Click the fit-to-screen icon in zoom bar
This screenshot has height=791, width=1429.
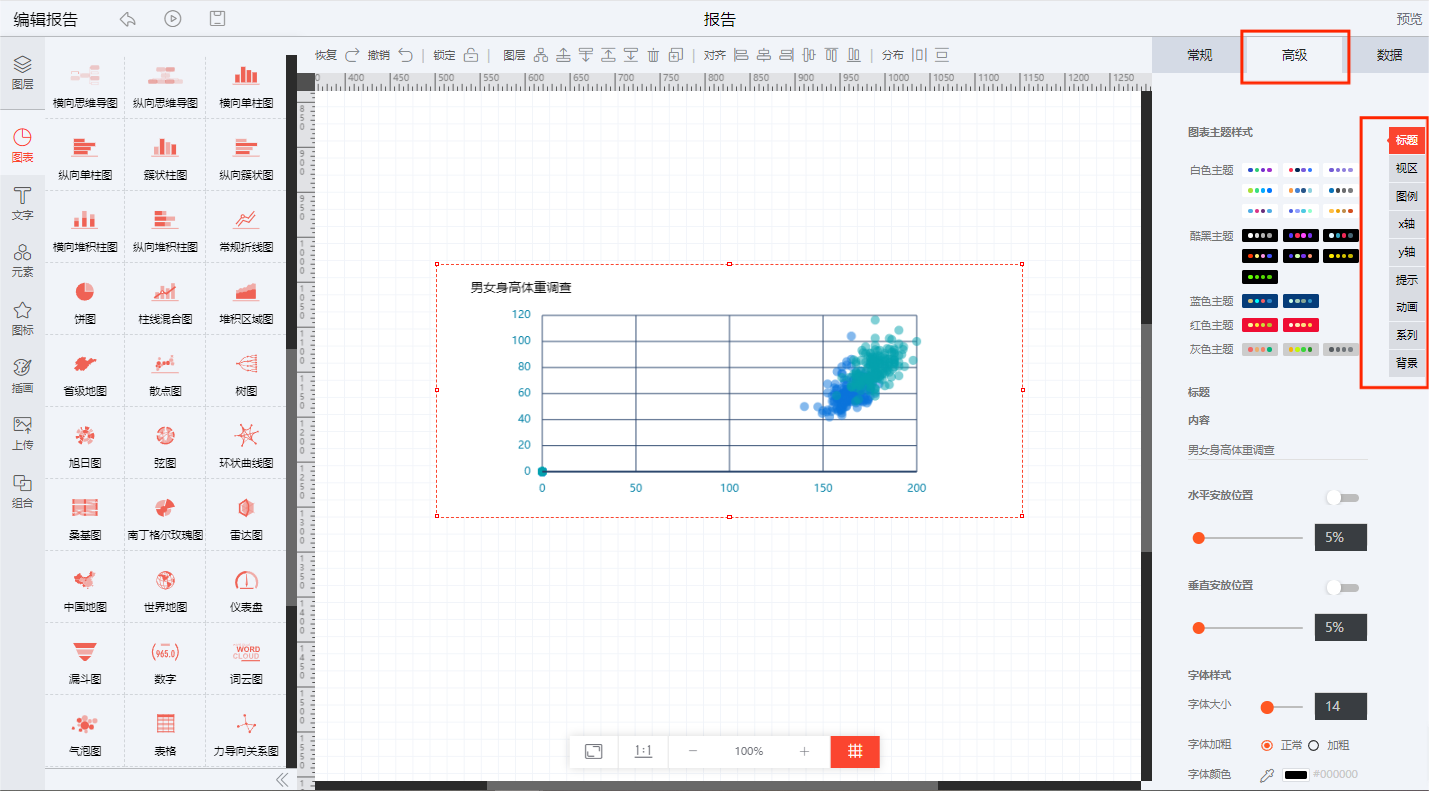tap(593, 751)
